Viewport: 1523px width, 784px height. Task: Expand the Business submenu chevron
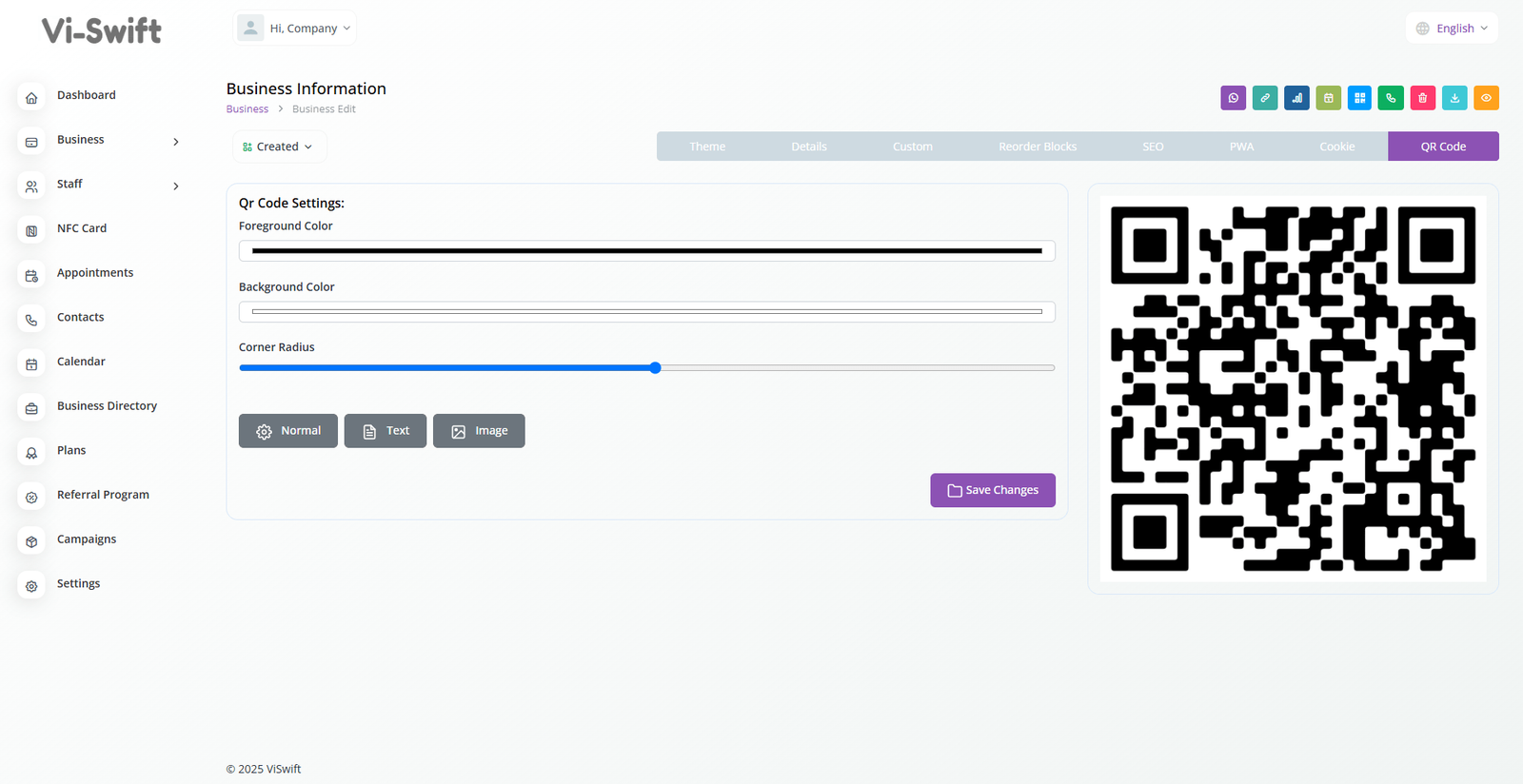tap(176, 142)
